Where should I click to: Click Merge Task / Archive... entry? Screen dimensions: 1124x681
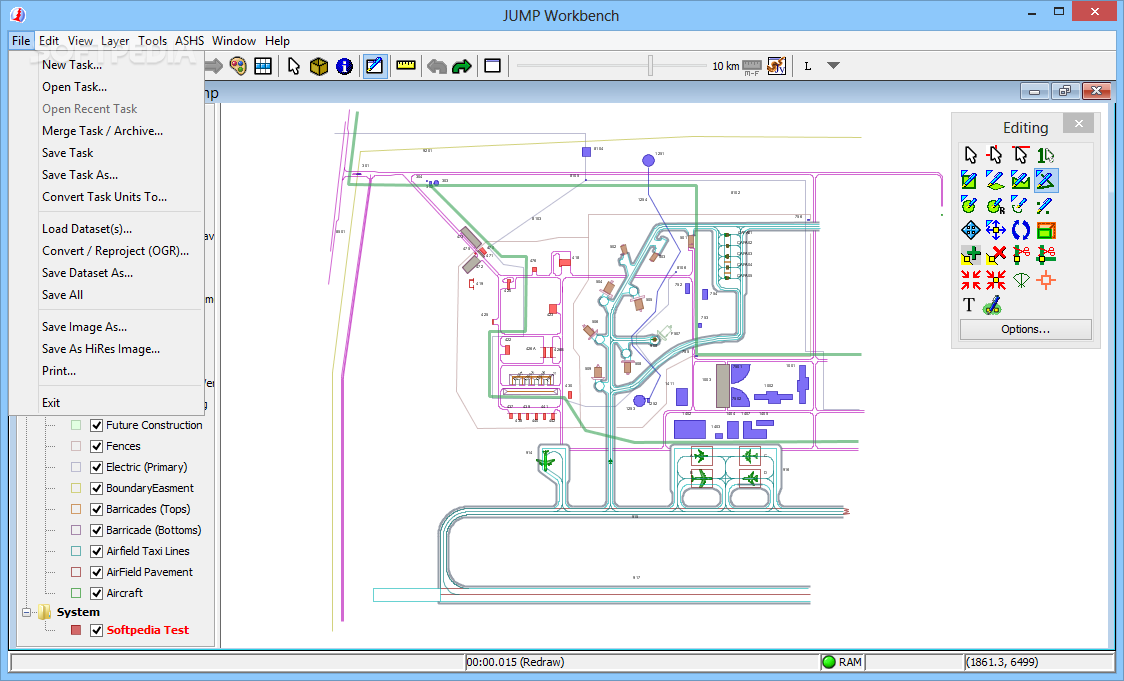[102, 130]
